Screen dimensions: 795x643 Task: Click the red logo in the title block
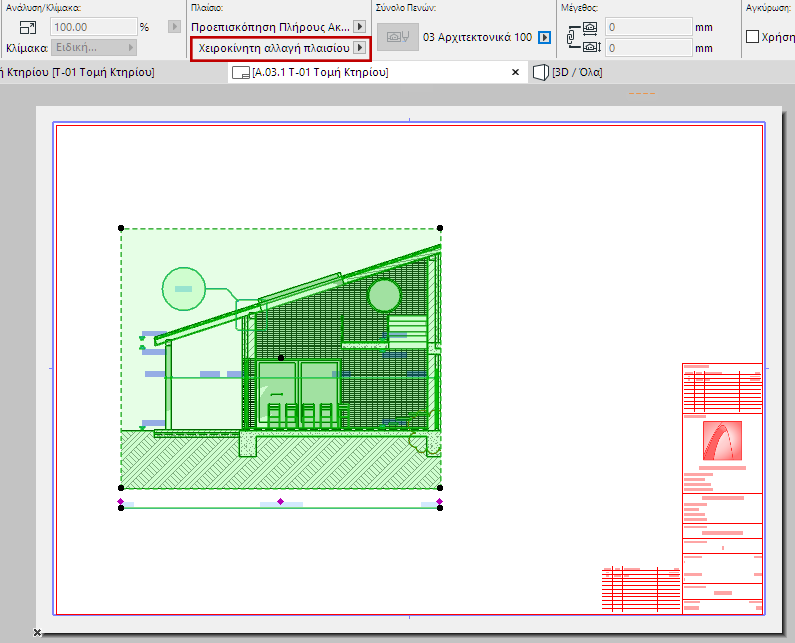point(722,441)
